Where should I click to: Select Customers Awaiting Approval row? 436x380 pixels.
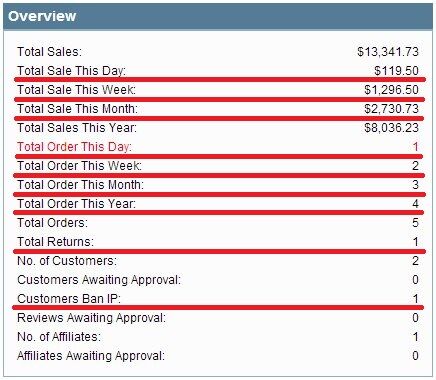pyautogui.click(x=218, y=280)
